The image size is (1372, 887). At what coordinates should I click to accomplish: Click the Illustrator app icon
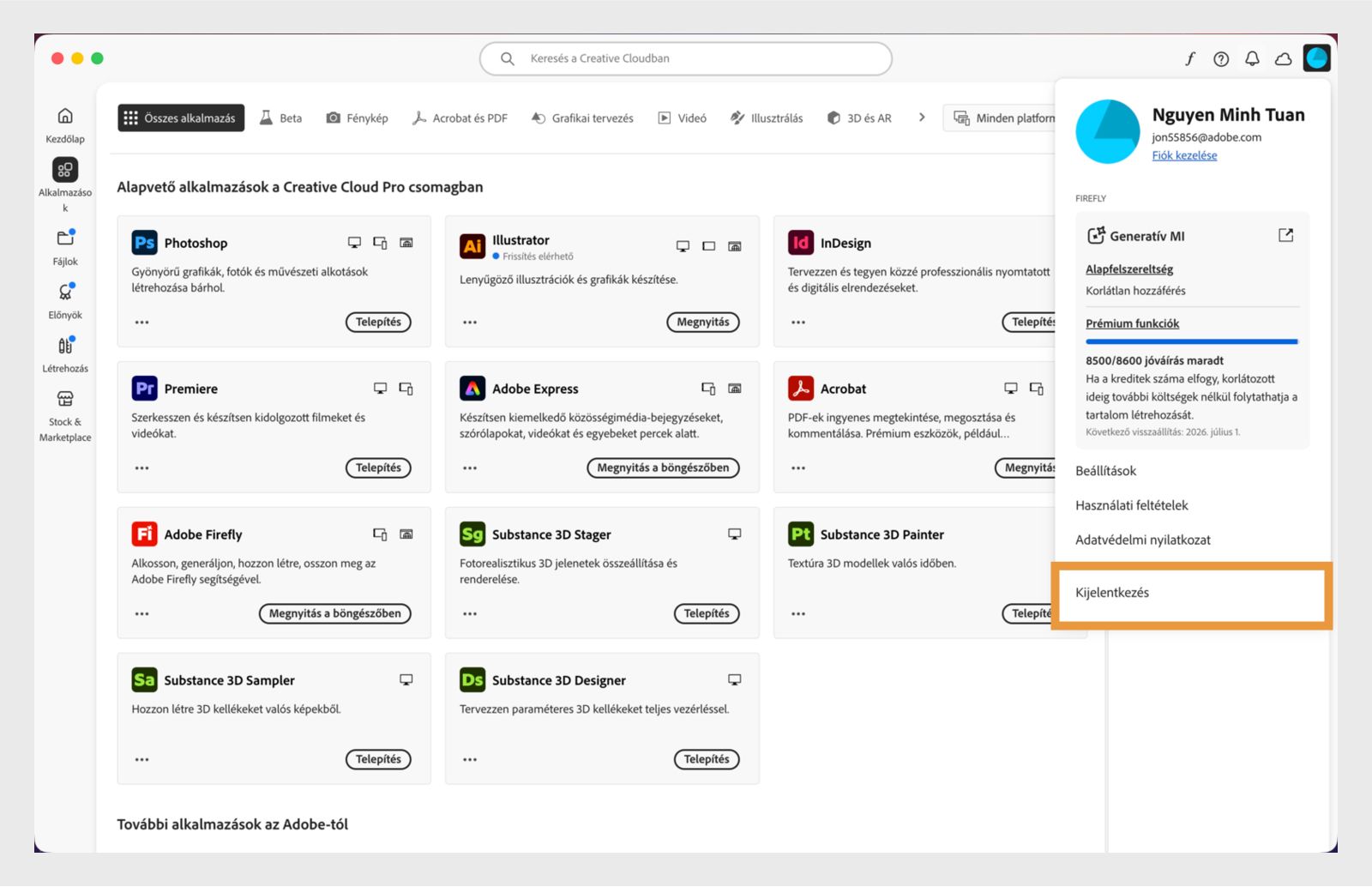pyautogui.click(x=472, y=246)
